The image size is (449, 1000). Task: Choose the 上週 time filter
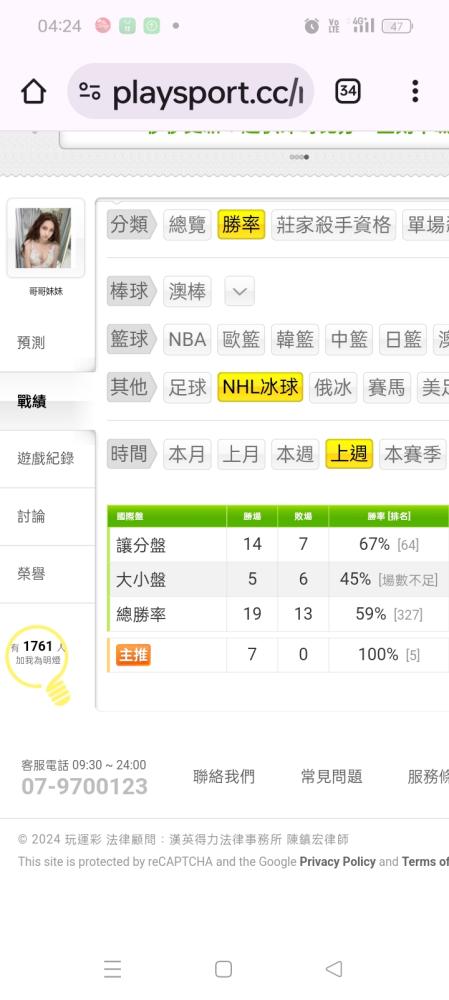click(349, 454)
